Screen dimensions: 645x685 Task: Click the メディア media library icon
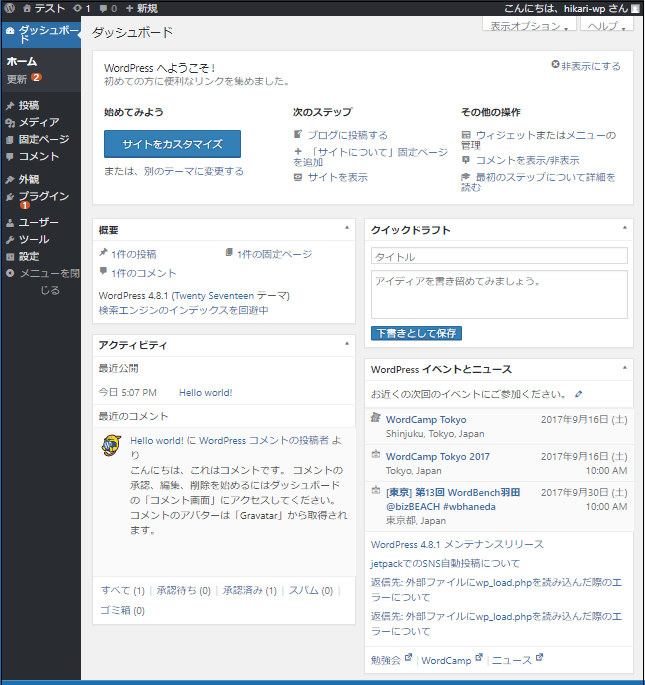point(10,123)
